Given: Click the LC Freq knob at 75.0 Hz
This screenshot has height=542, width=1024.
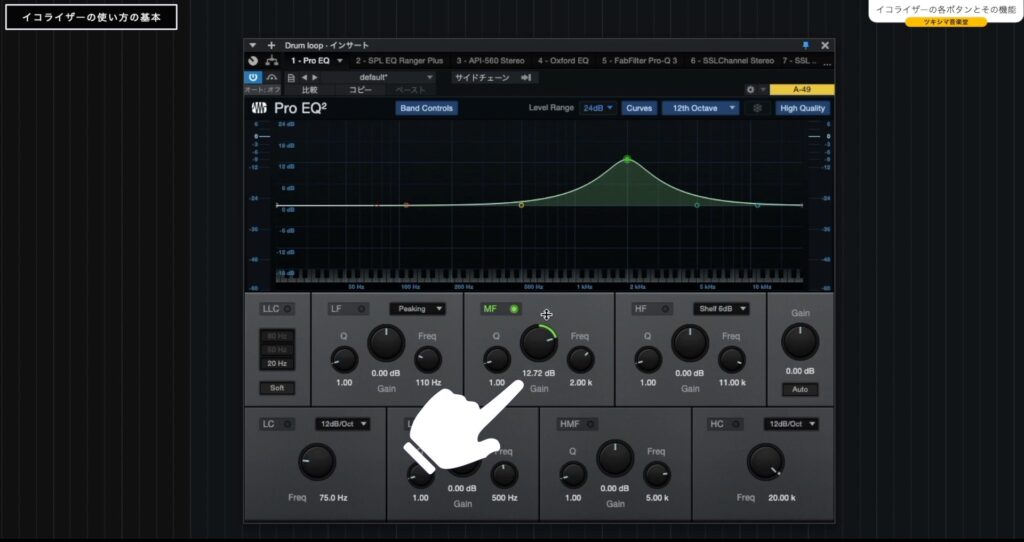Looking at the screenshot, I should (x=317, y=462).
